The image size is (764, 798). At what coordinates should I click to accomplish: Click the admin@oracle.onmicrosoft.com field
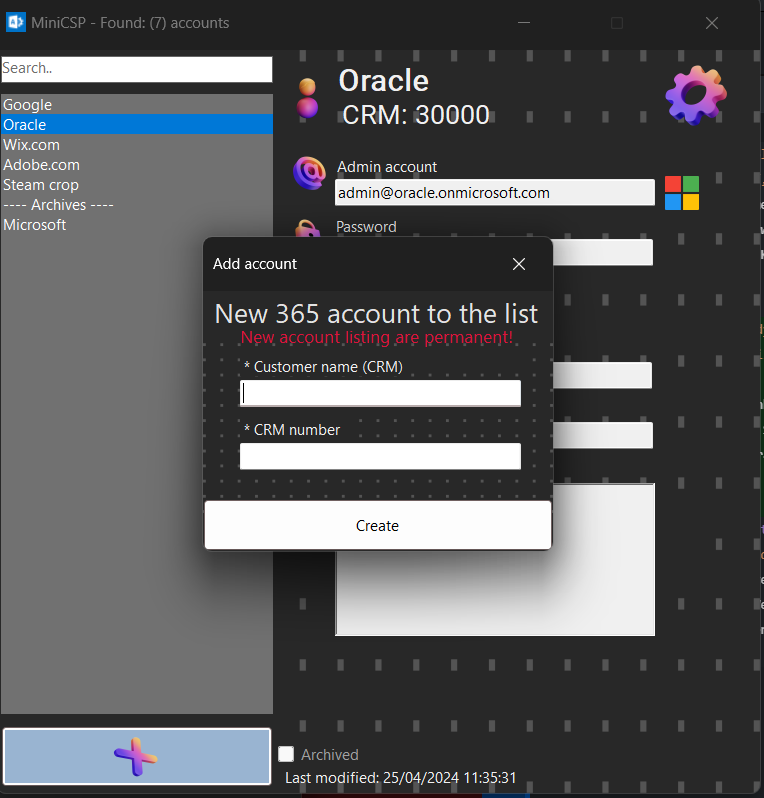[495, 192]
